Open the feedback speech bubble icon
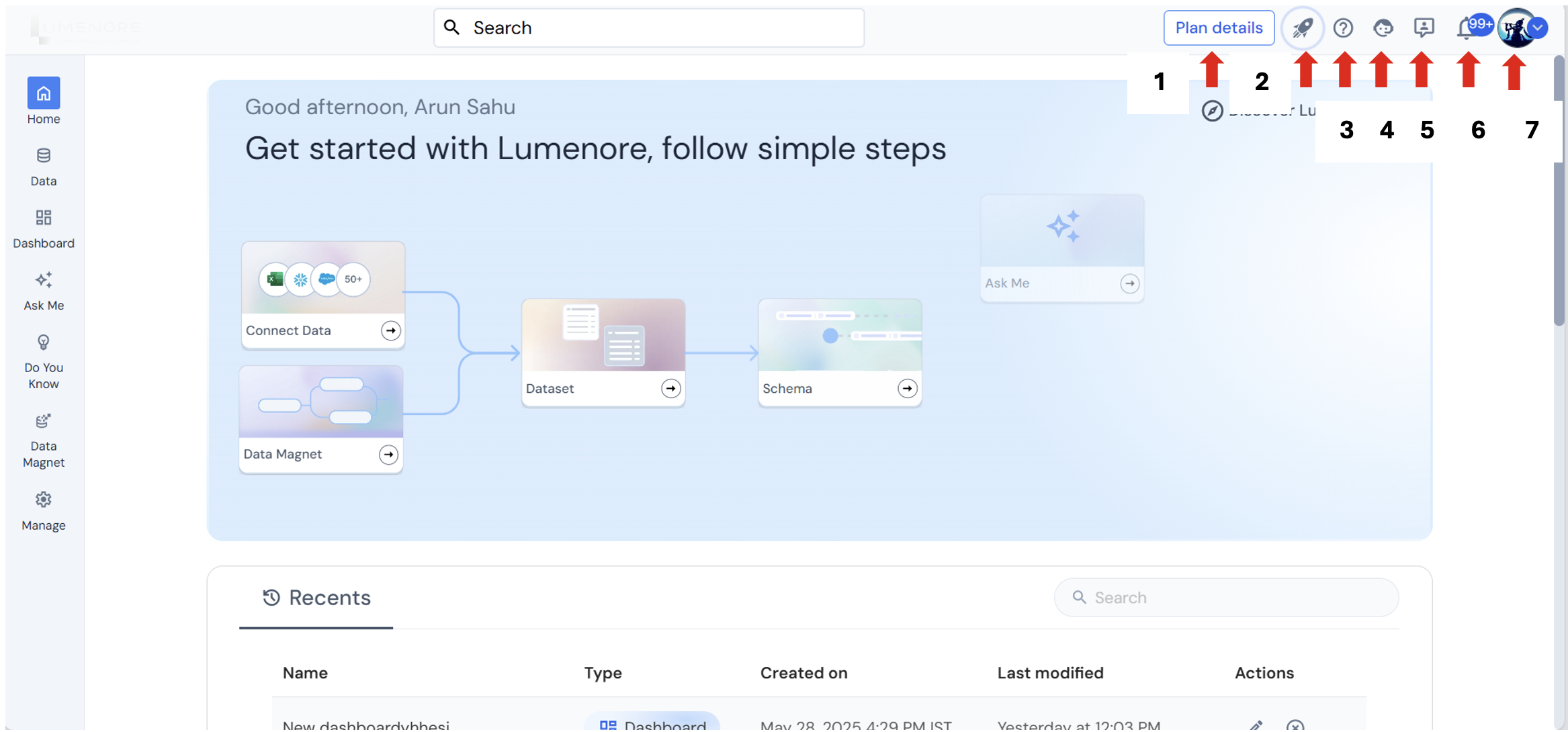1568x732 pixels. [x=1423, y=28]
